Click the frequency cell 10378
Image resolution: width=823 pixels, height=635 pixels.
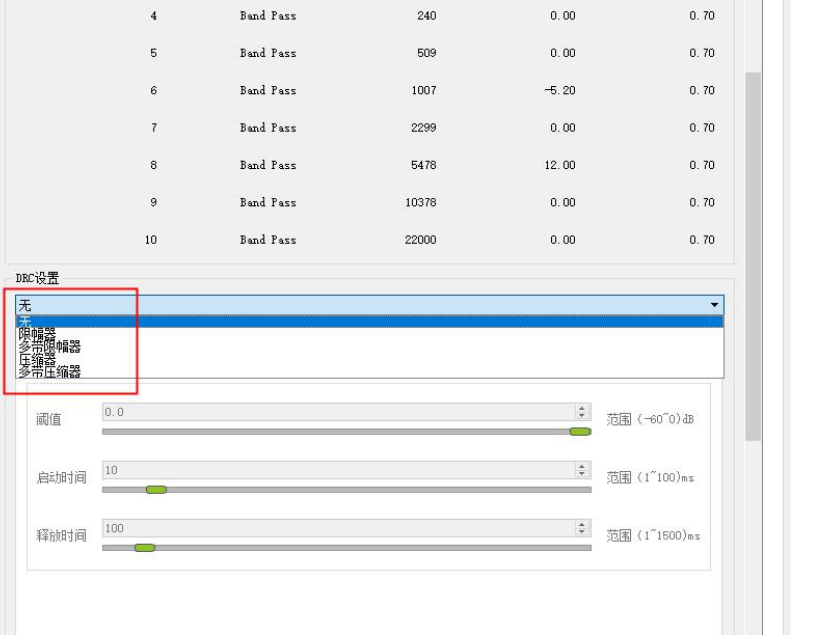coord(420,202)
